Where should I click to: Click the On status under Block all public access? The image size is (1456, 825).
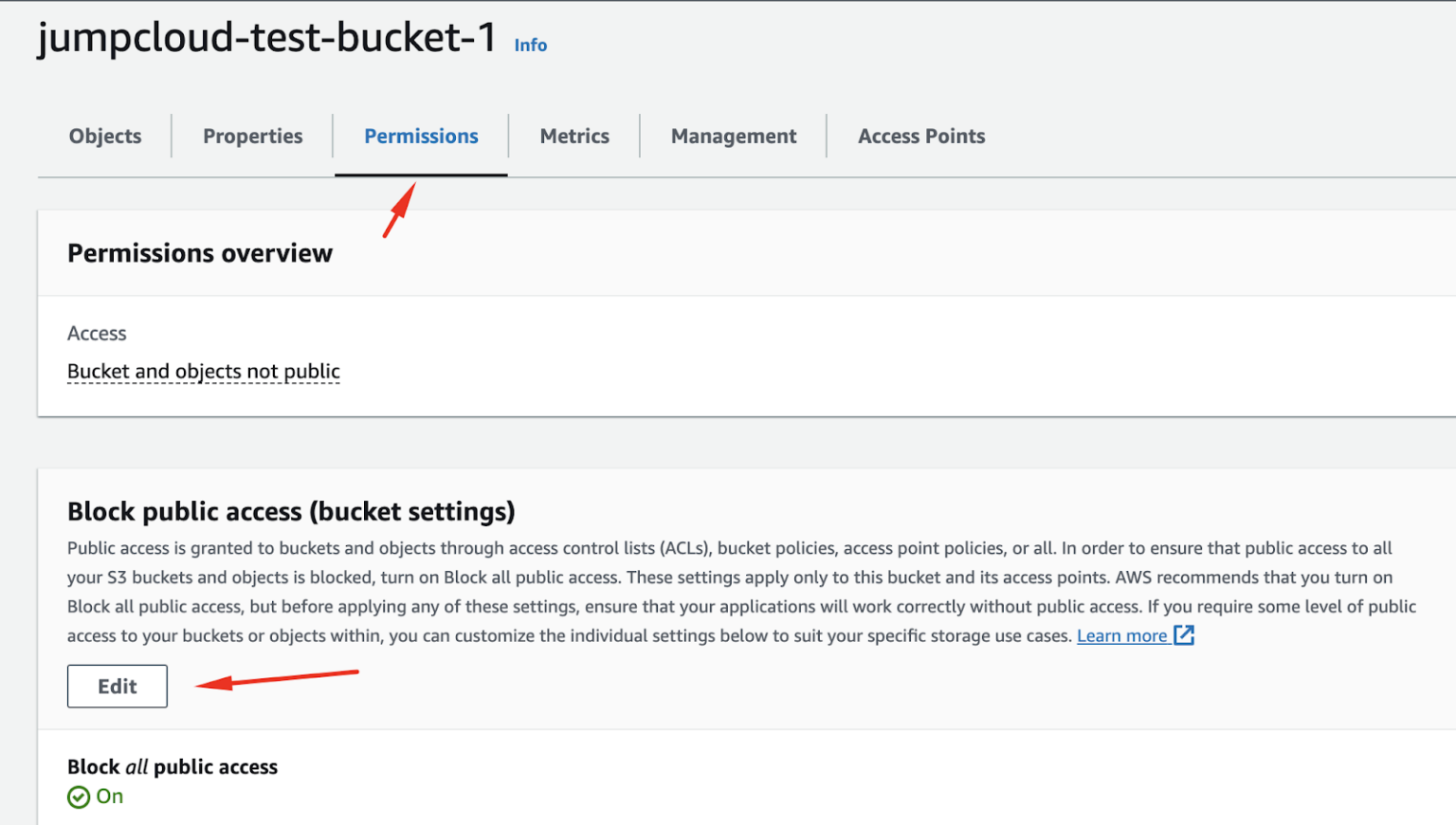tap(108, 797)
